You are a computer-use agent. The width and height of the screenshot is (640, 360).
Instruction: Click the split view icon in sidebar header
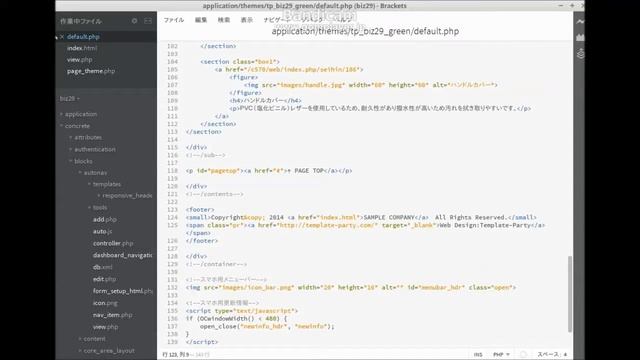click(x=148, y=20)
